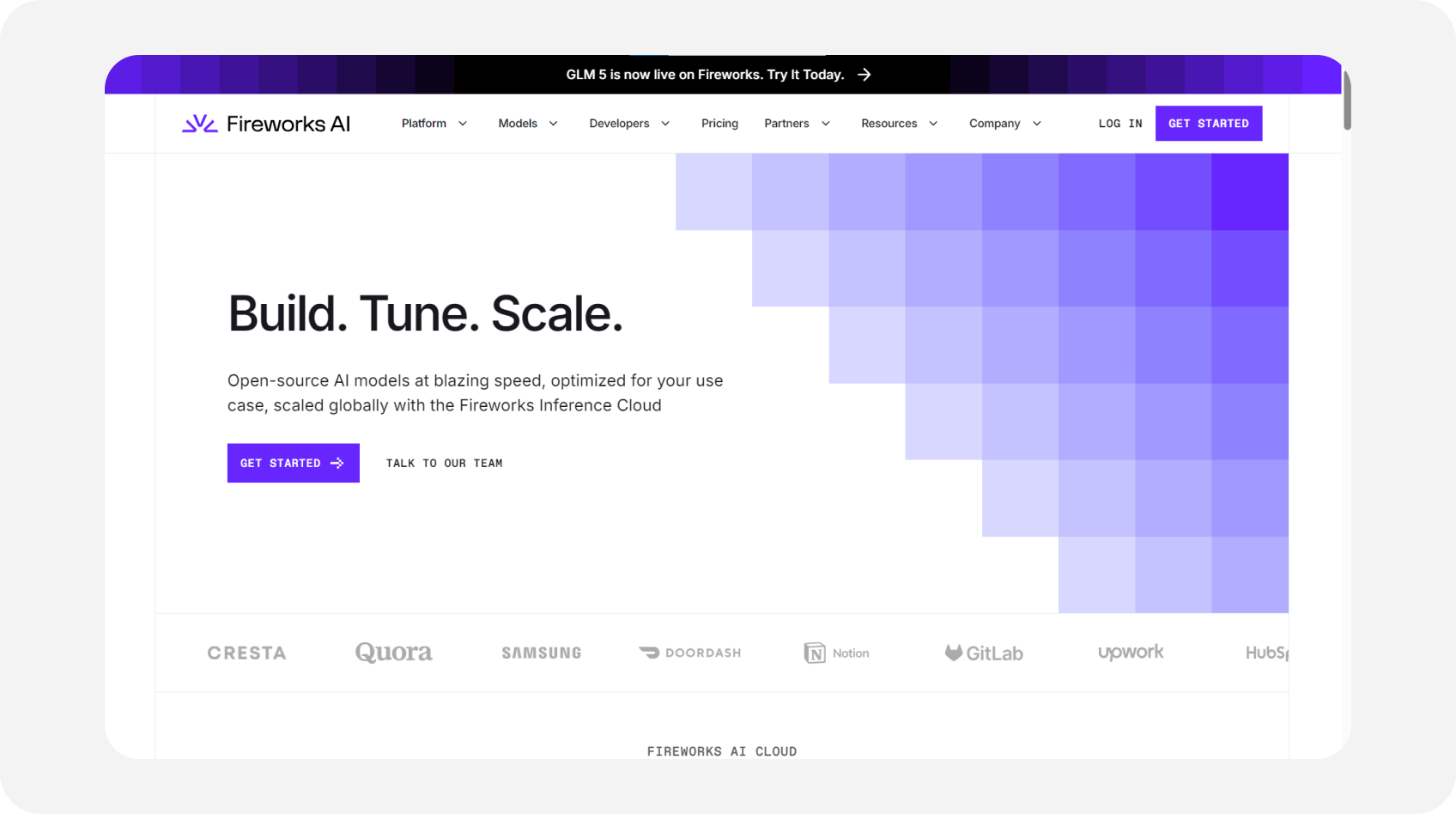Click the GitLab logo
The width and height of the screenshot is (1456, 814).
click(x=984, y=653)
